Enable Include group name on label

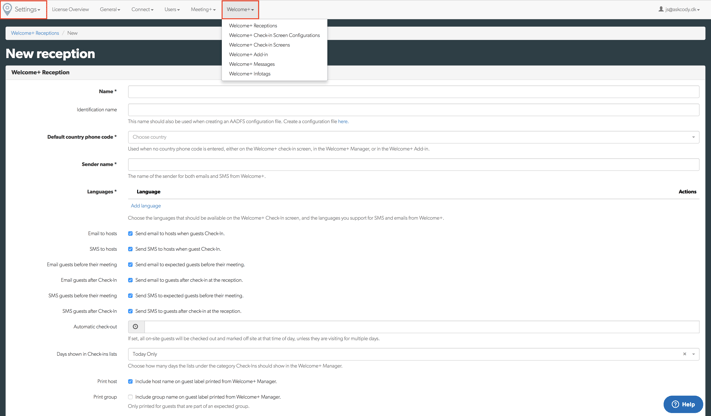click(130, 397)
